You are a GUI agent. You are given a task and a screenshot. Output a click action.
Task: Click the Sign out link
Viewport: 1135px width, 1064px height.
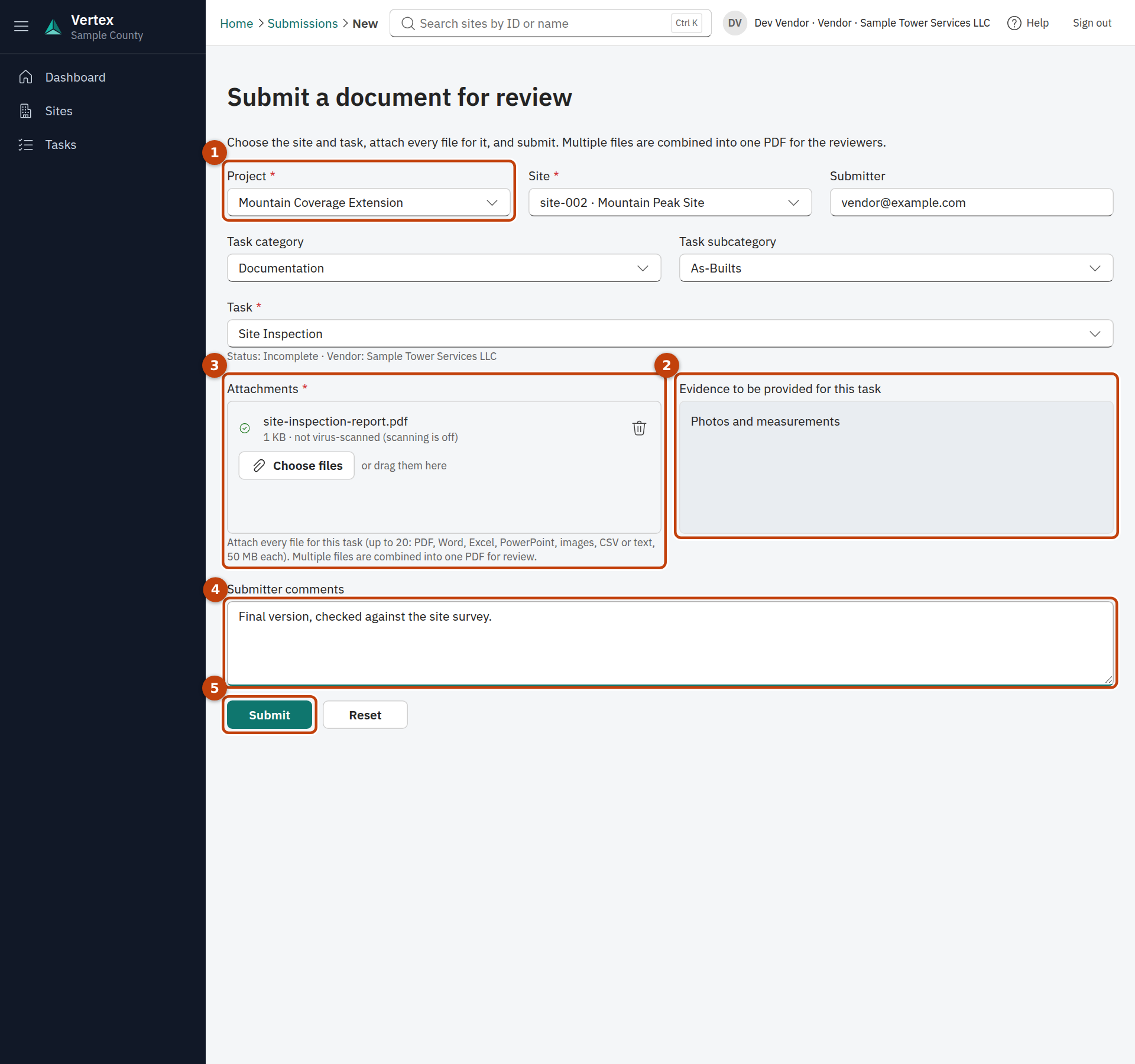tap(1092, 23)
